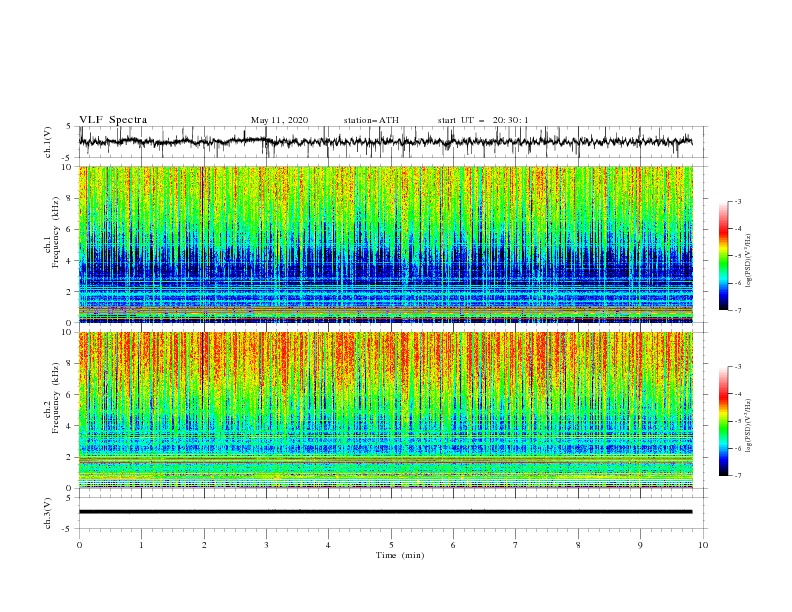Screen dimensions: 792x612
Task: Click the ch.2 PSD color scale bar
Action: 723,421
